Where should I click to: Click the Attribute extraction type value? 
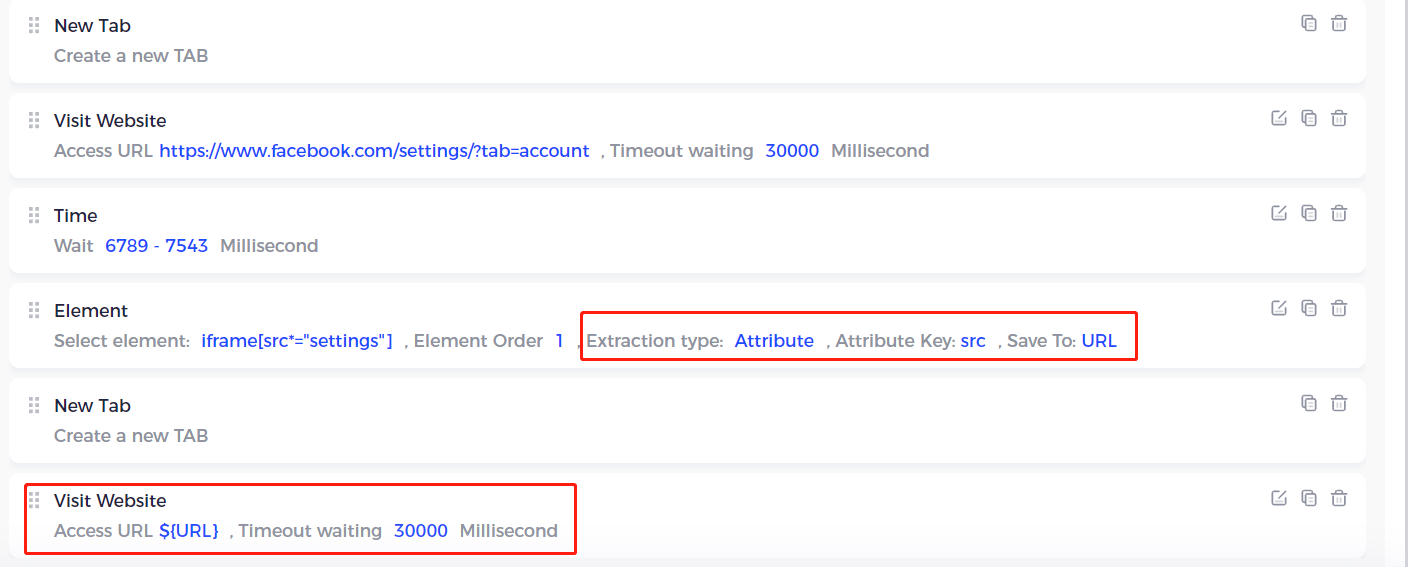(774, 341)
